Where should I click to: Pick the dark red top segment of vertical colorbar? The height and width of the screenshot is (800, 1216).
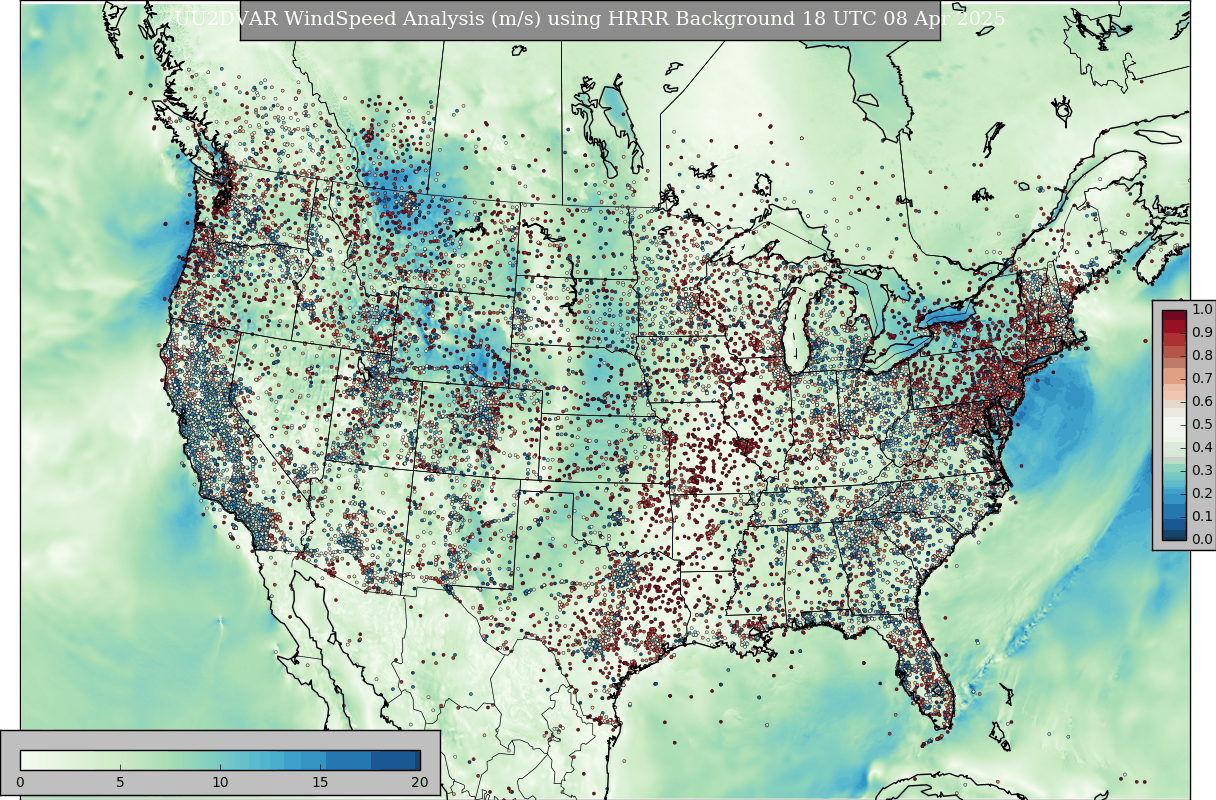click(1174, 316)
